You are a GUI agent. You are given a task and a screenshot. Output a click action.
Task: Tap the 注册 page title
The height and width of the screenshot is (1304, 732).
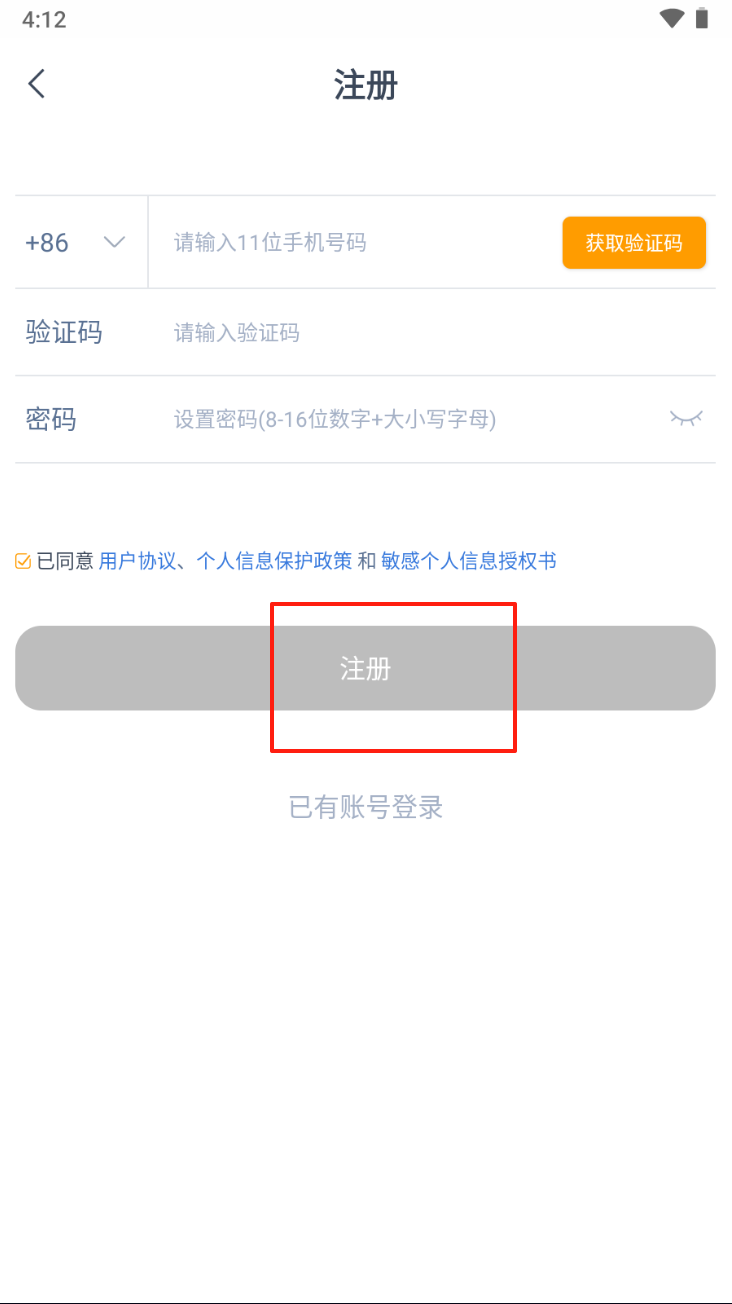(x=366, y=85)
